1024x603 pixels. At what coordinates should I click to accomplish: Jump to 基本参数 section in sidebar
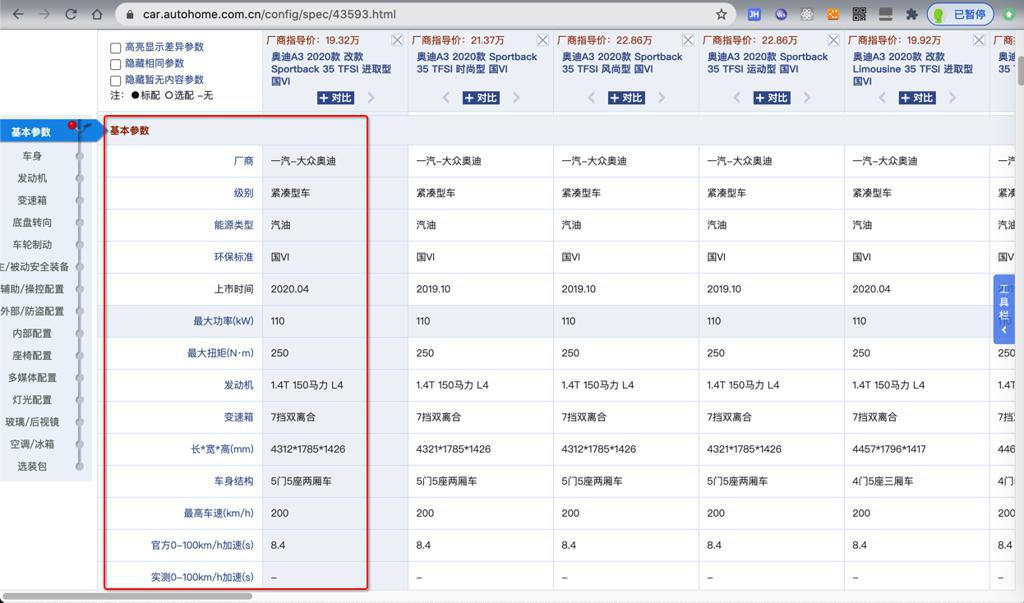(31, 132)
